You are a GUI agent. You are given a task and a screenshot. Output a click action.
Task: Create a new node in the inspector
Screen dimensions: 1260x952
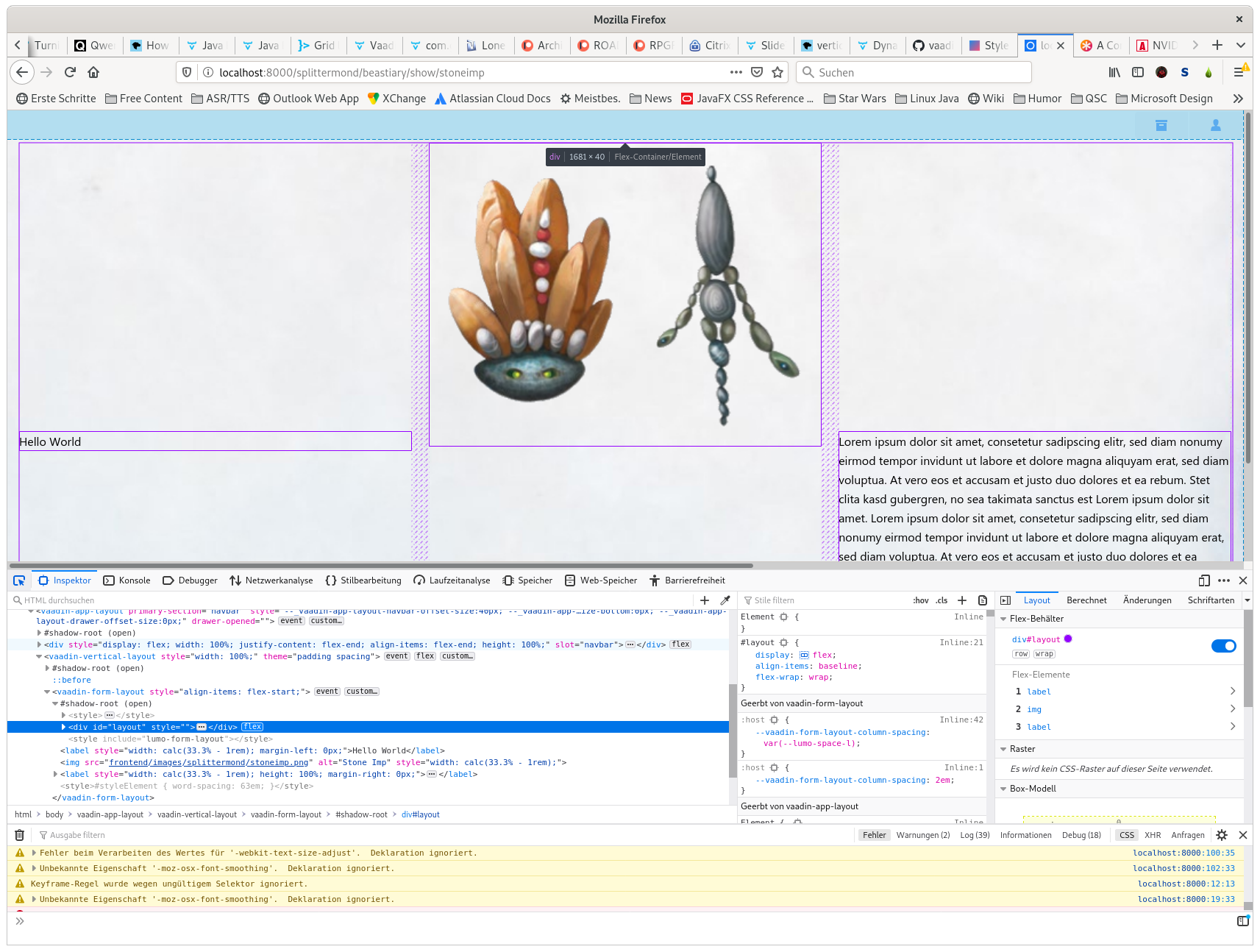(705, 600)
